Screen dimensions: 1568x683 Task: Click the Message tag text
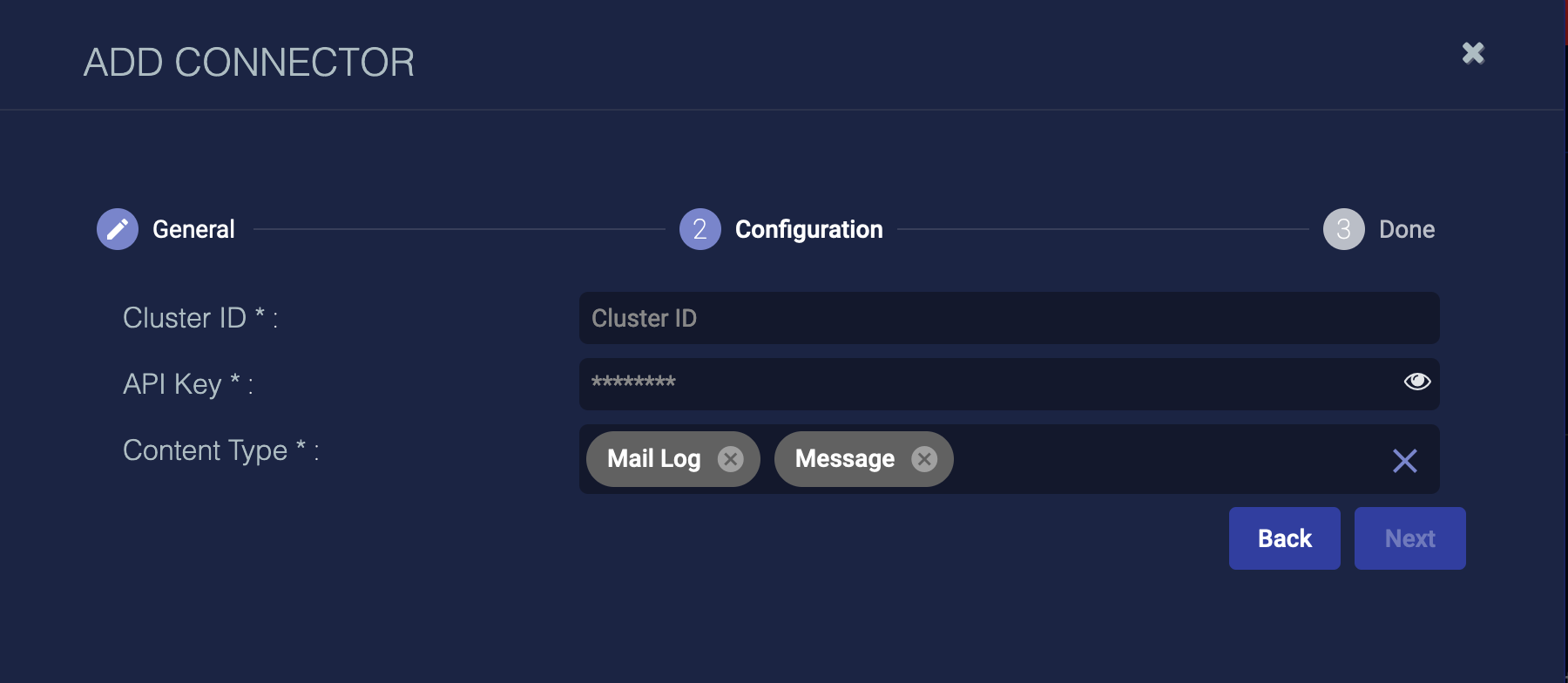844,459
